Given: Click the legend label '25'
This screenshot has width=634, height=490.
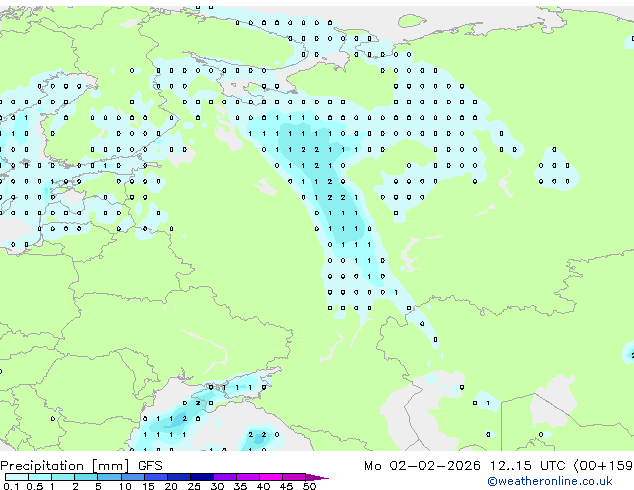Looking at the screenshot, I should click(x=194, y=486).
